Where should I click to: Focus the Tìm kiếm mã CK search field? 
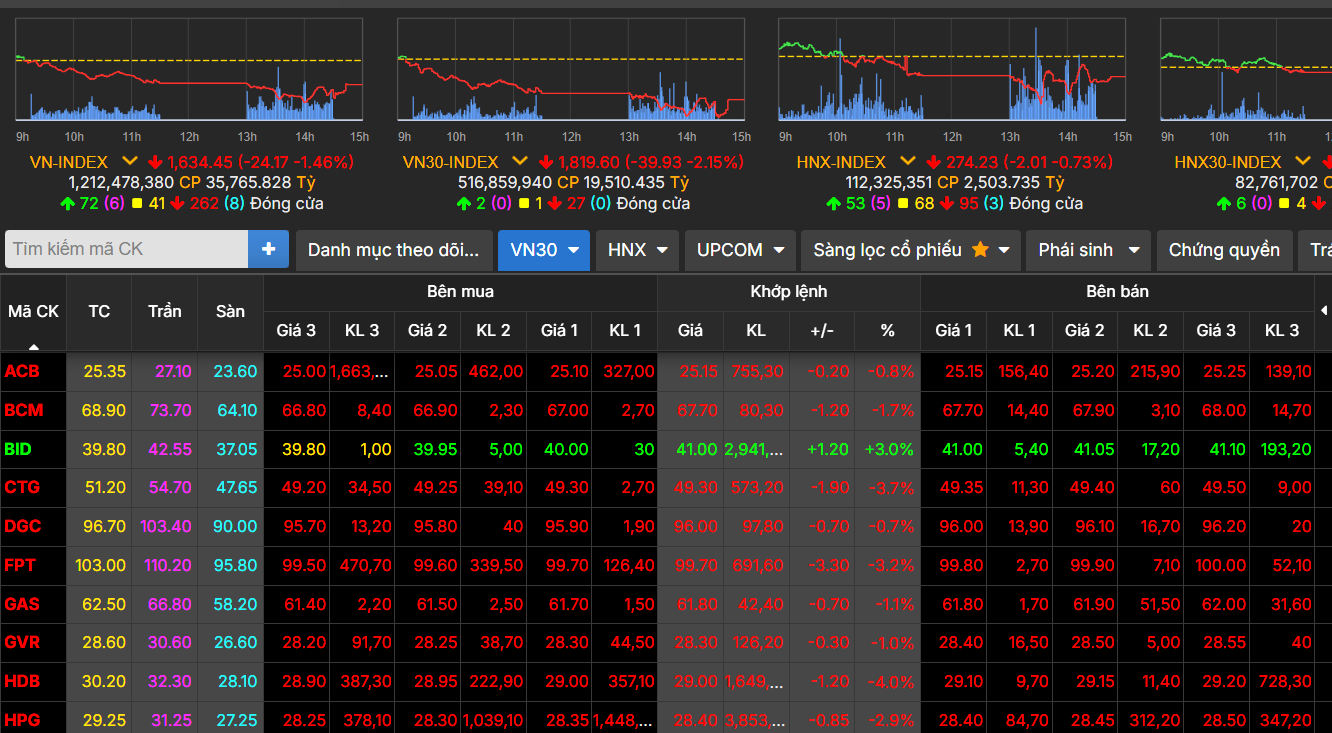tap(127, 249)
